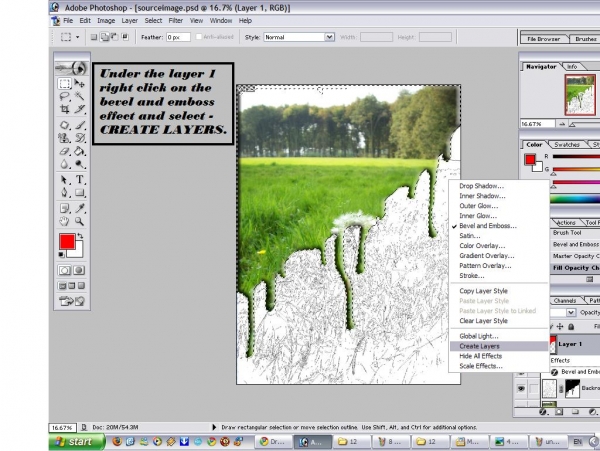The image size is (600, 451).
Task: Set Intersect with Selection mode
Action: point(125,37)
